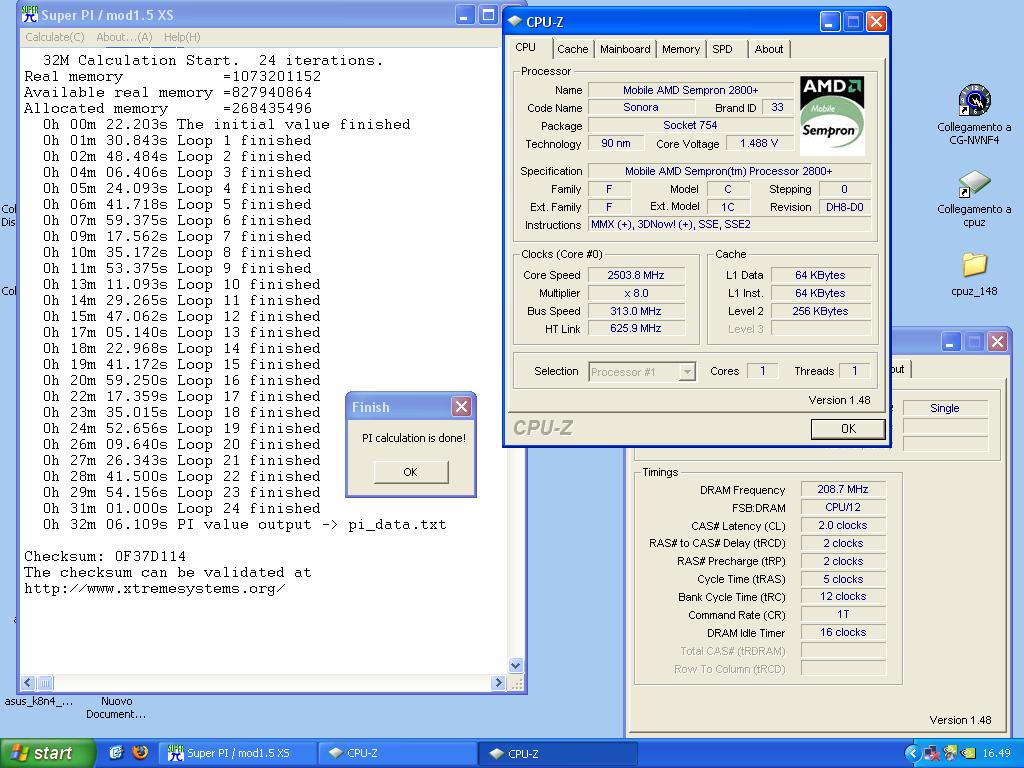Image resolution: width=1024 pixels, height=768 pixels.
Task: Expand the hidden system tray icons arrow
Action: [x=912, y=753]
